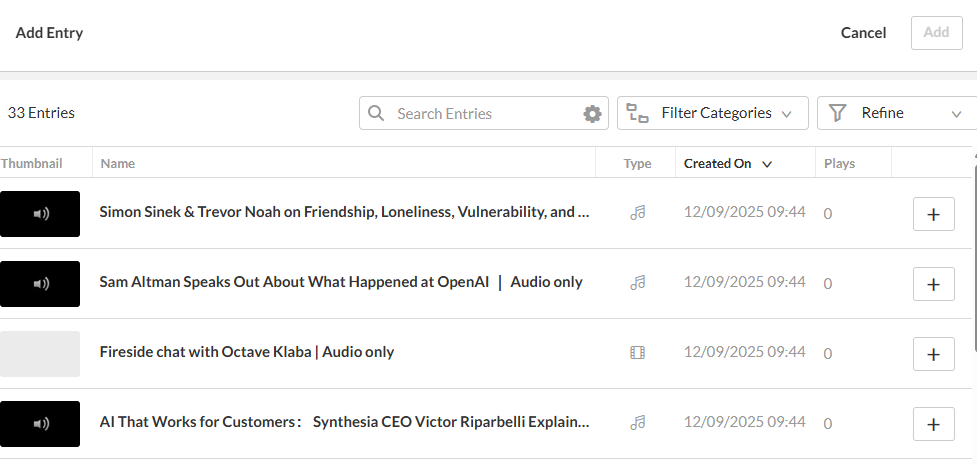Click the vertical scrollbar of entries list
Image resolution: width=977 pixels, height=464 pixels.
point(974,250)
